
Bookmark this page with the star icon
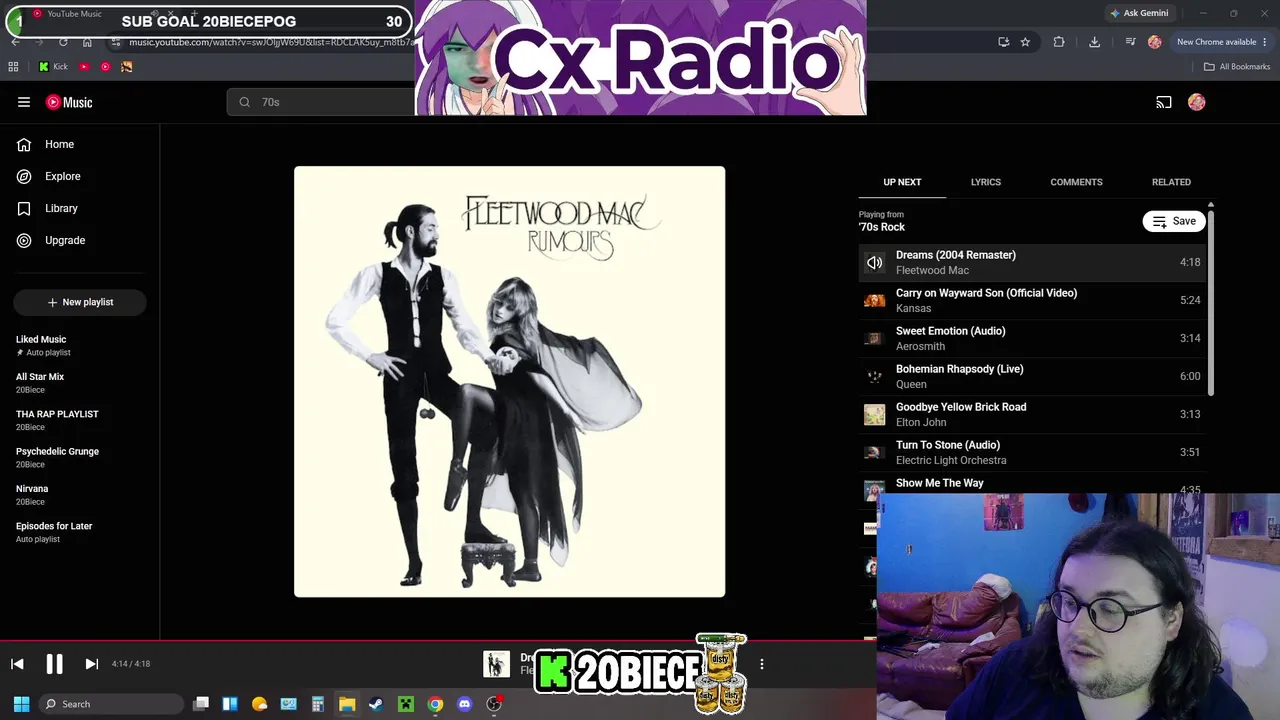point(1025,42)
